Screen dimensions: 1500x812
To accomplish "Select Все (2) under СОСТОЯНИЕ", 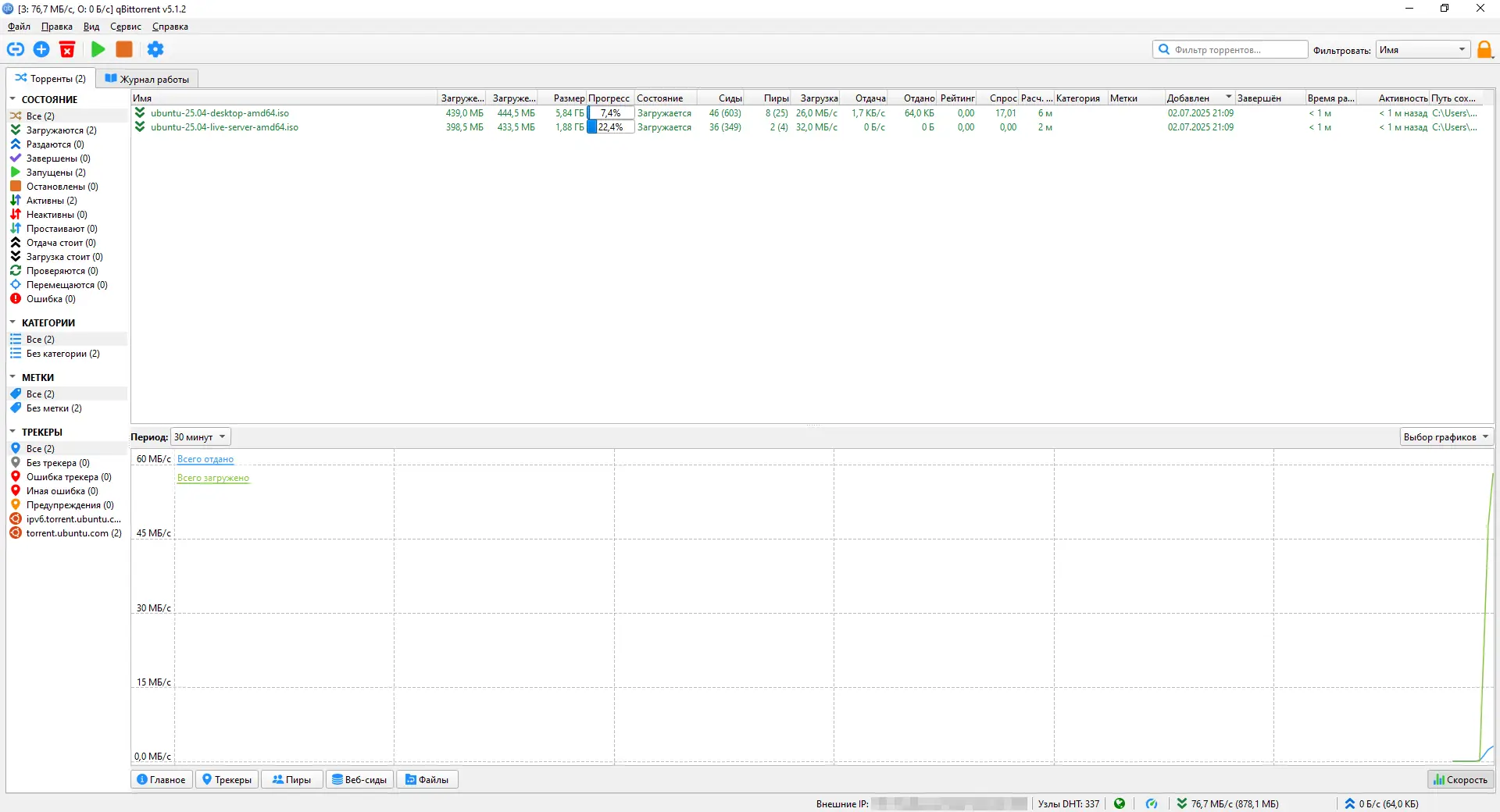I will pyautogui.click(x=67, y=116).
